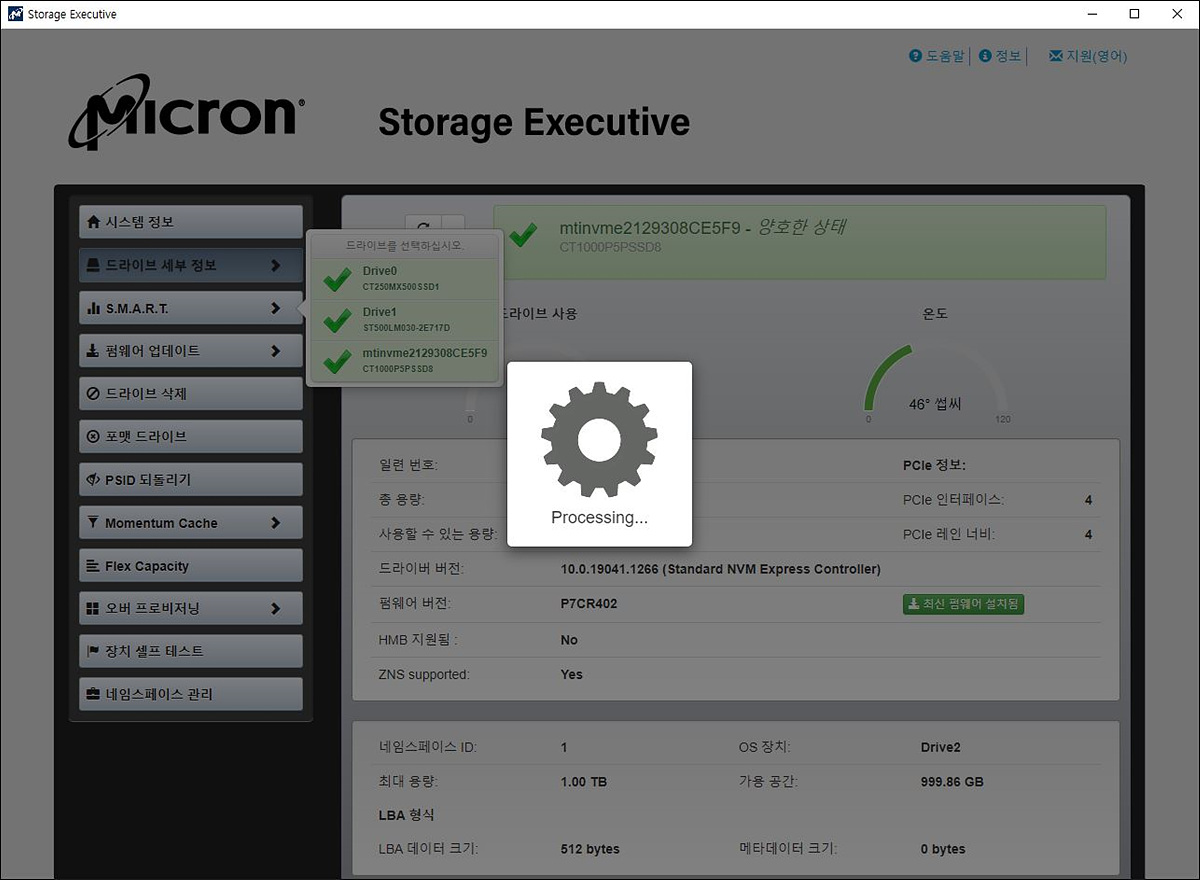Open 네임스페이스 관리 option
This screenshot has width=1200, height=880.
coord(190,694)
